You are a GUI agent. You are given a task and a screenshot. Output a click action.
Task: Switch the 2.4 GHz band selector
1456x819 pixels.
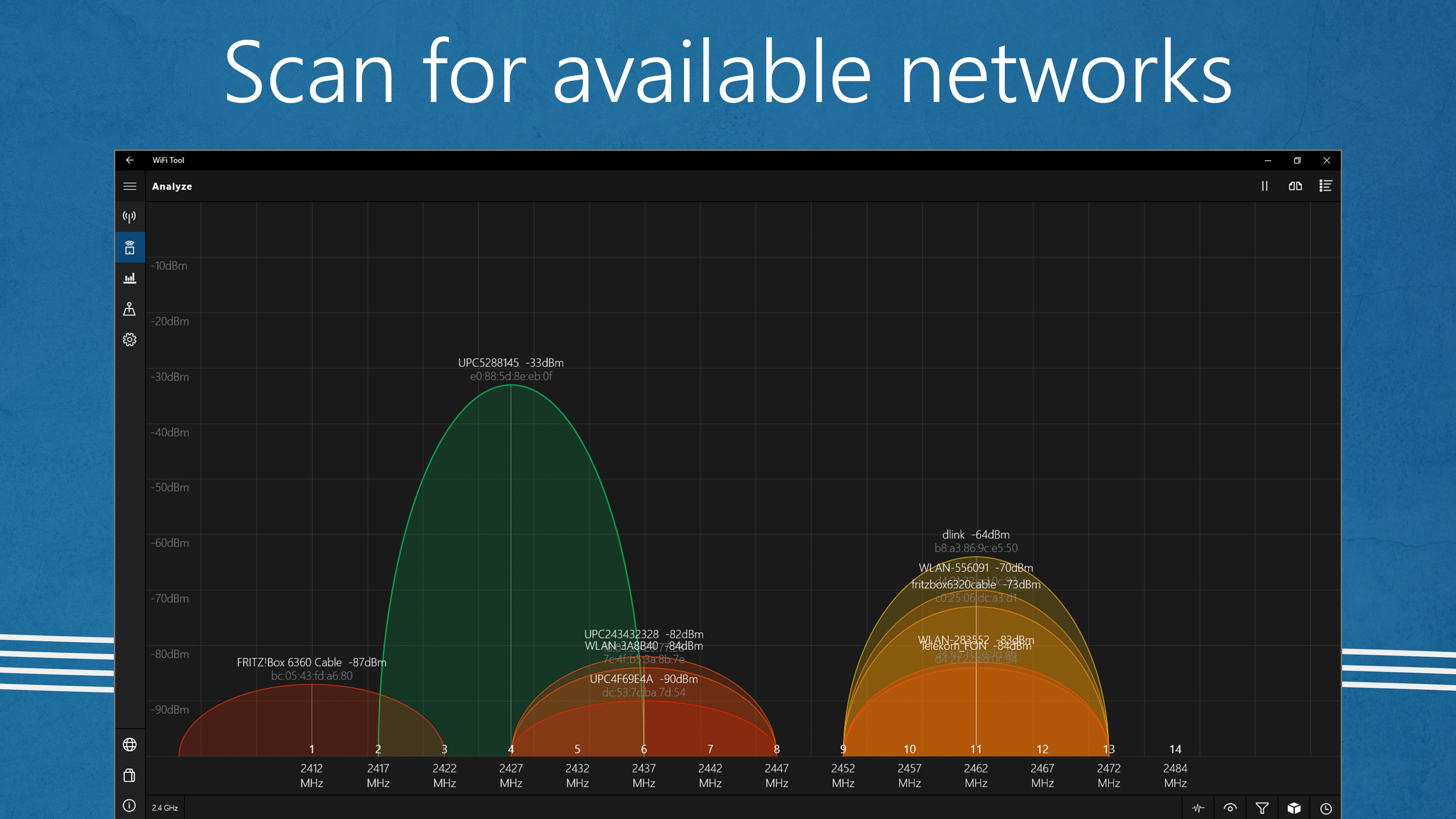point(165,808)
